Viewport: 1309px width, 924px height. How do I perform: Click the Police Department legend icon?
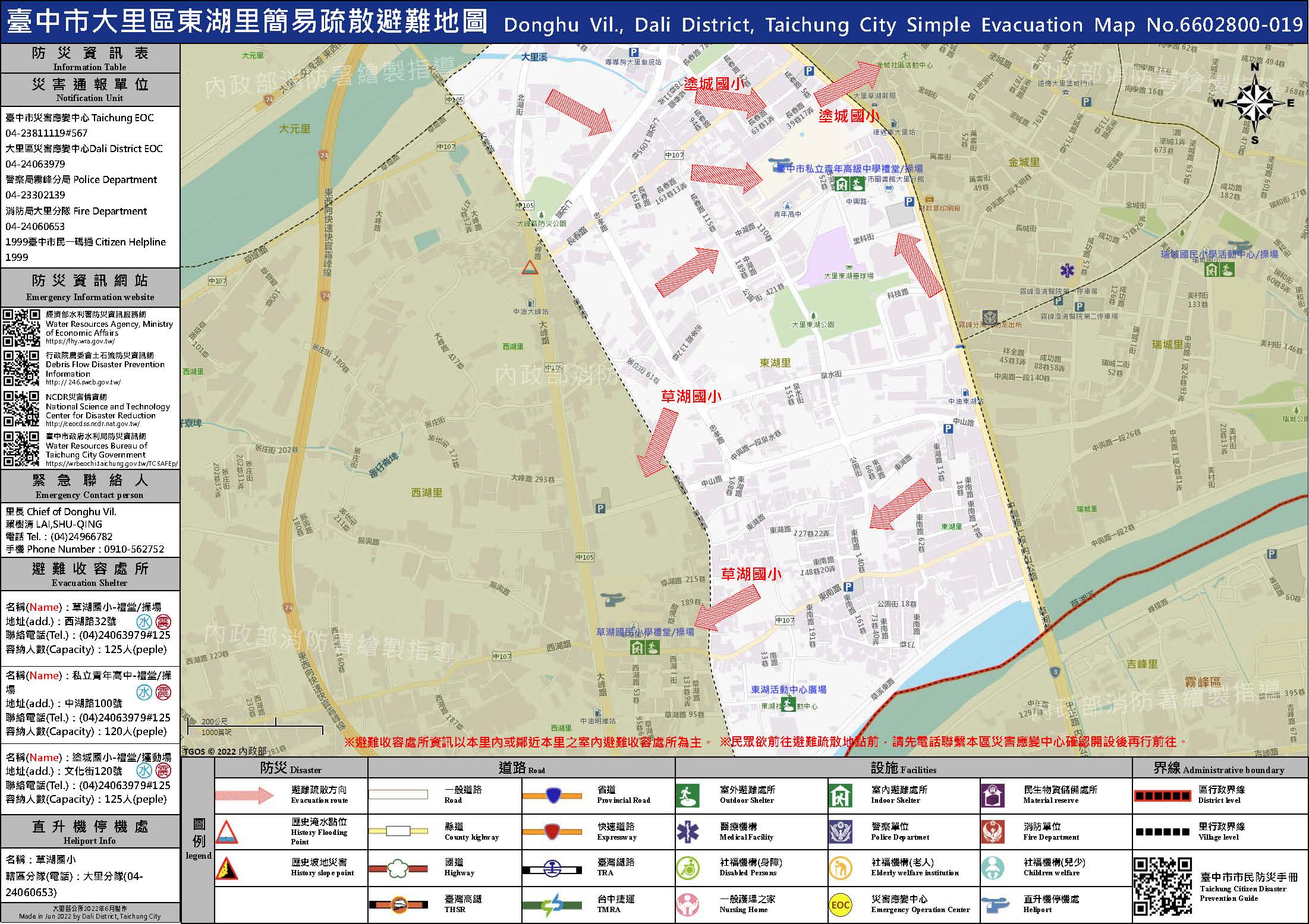click(841, 832)
